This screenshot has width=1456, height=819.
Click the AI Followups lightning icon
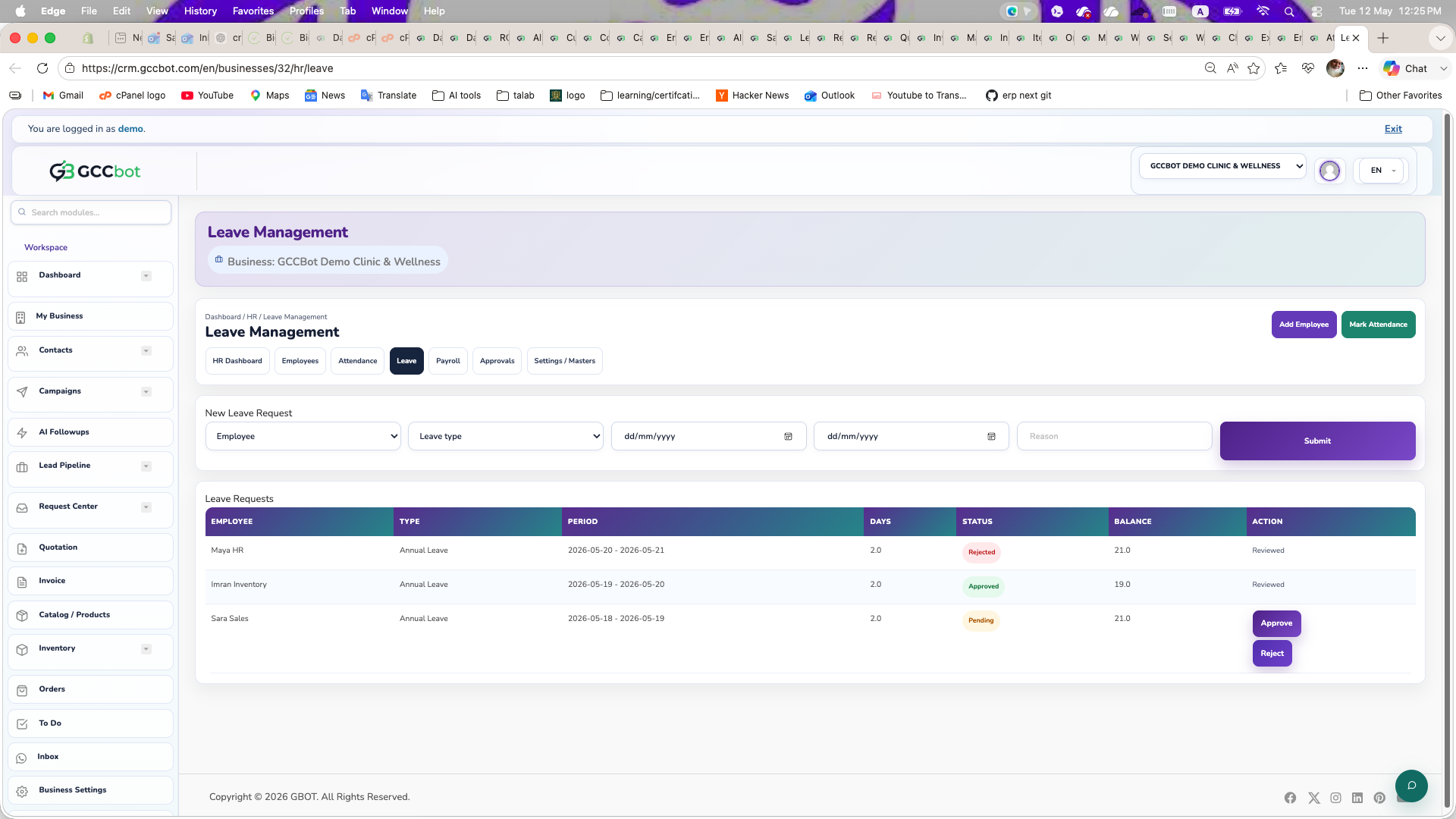click(x=22, y=433)
